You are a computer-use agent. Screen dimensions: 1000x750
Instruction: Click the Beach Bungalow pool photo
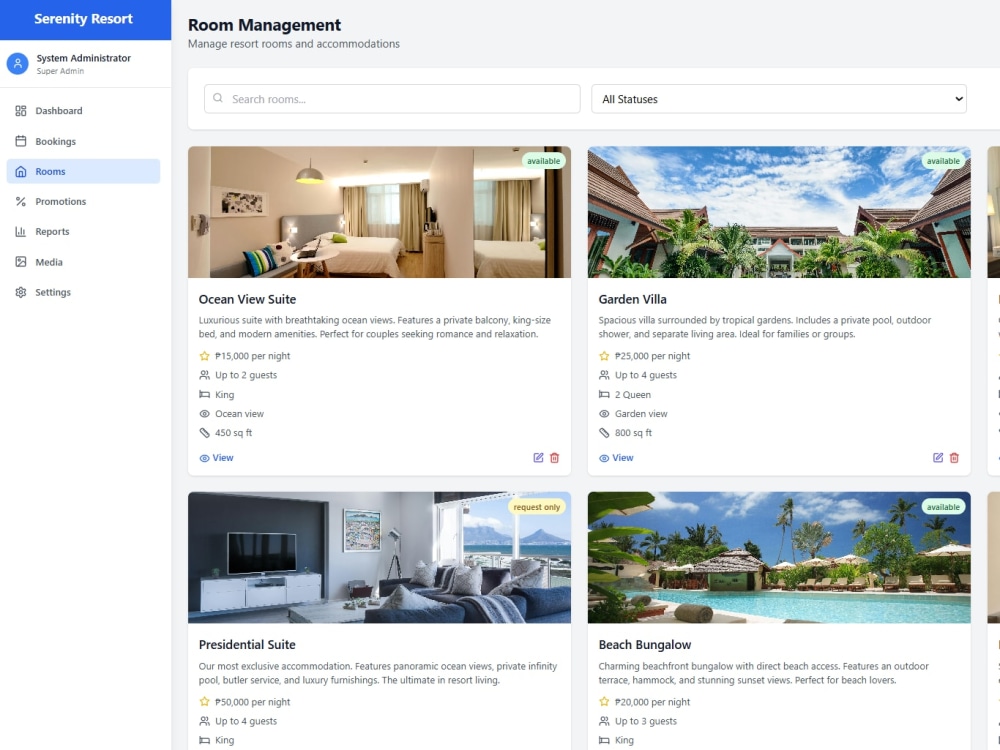[779, 557]
